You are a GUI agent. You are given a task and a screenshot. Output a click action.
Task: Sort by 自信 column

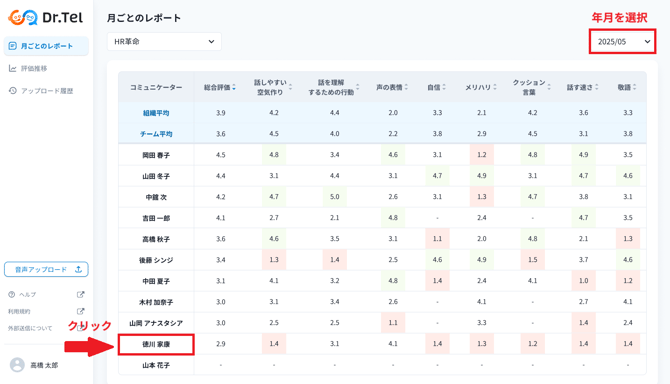pyautogui.click(x=444, y=87)
